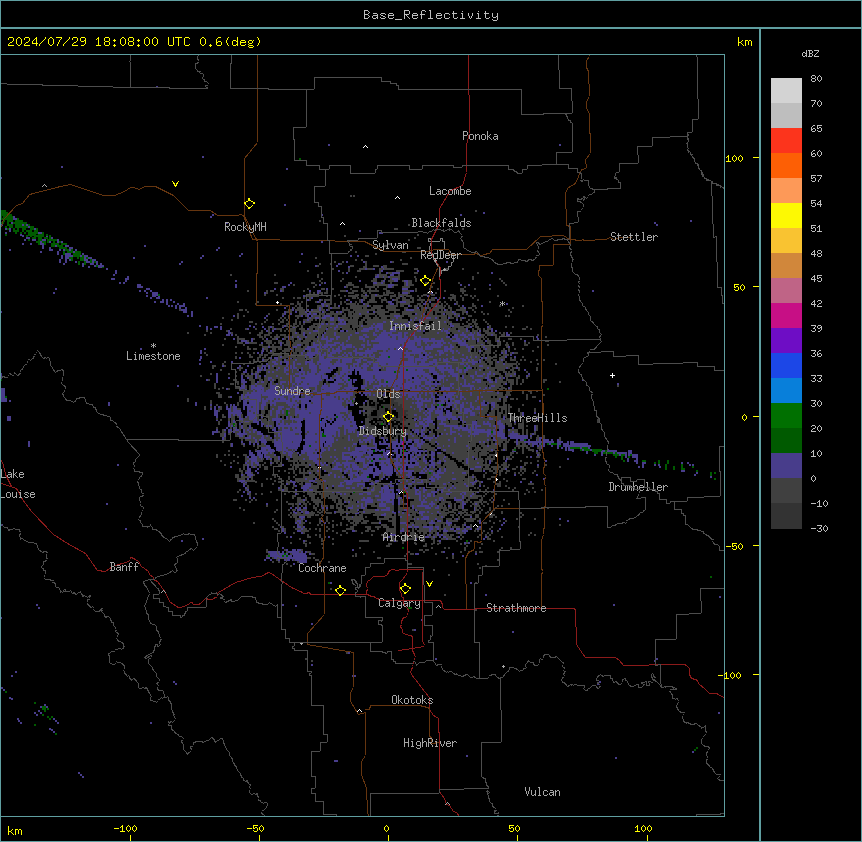Click the asterisk marker east of Innisfail
The image size is (862, 842).
502,303
